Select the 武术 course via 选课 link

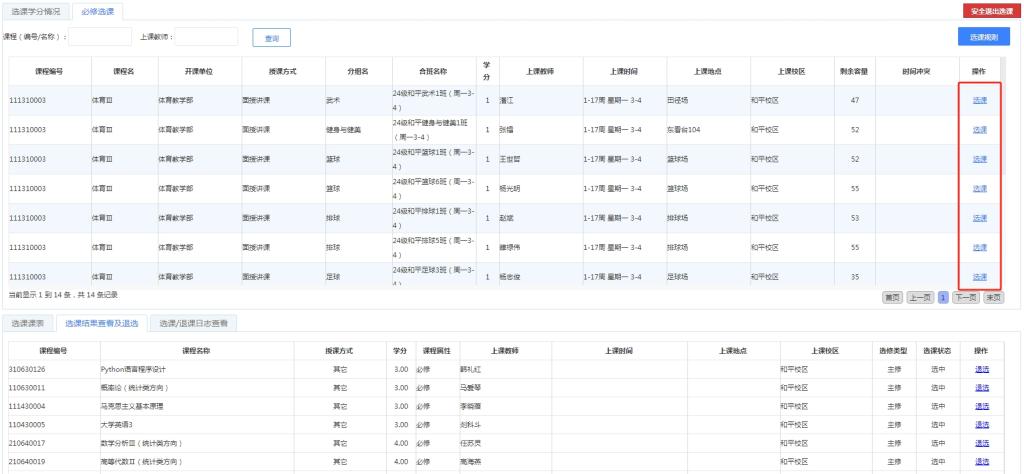(979, 100)
